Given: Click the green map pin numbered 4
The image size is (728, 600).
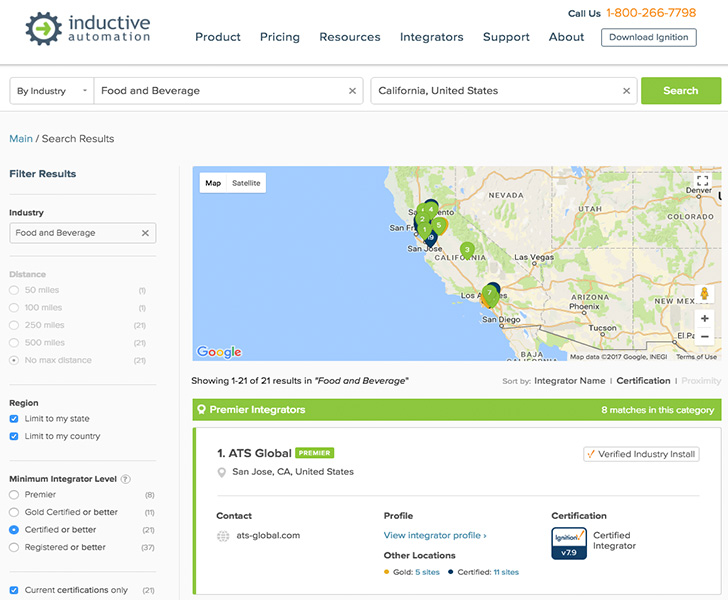Looking at the screenshot, I should 431,210.
